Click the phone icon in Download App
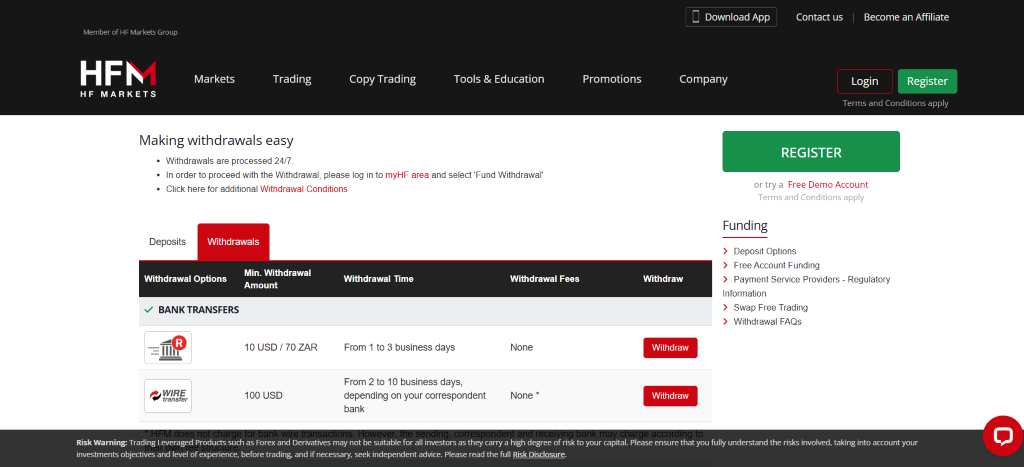The image size is (1024, 467). (696, 17)
